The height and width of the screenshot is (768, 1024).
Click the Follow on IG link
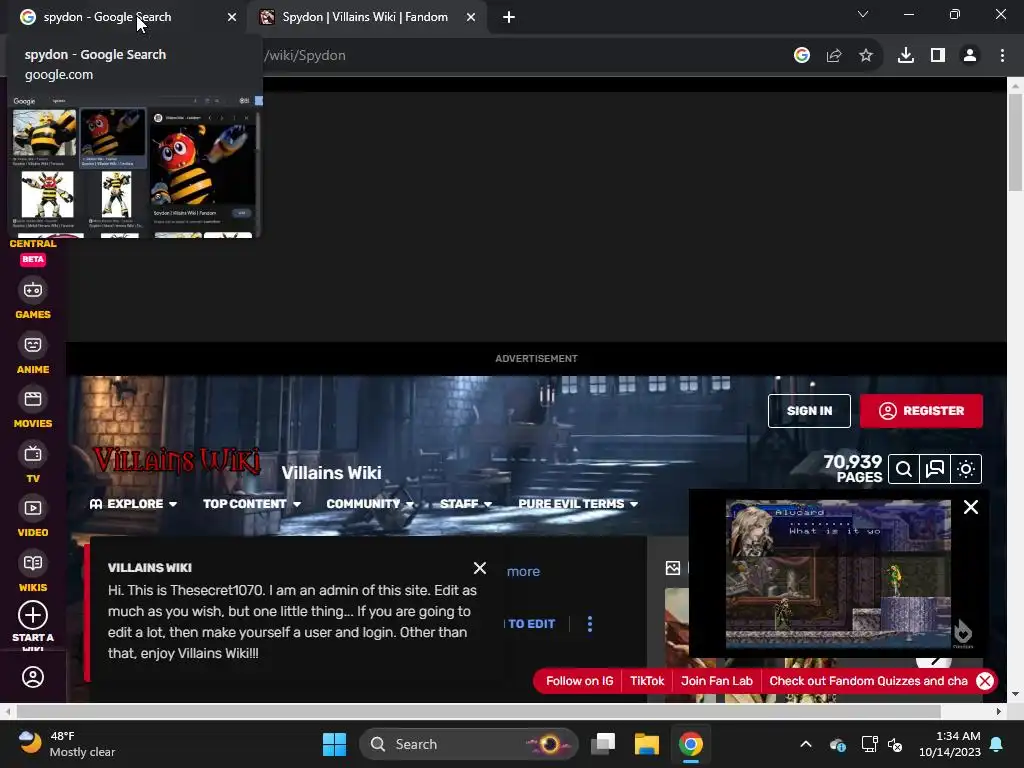pos(579,681)
